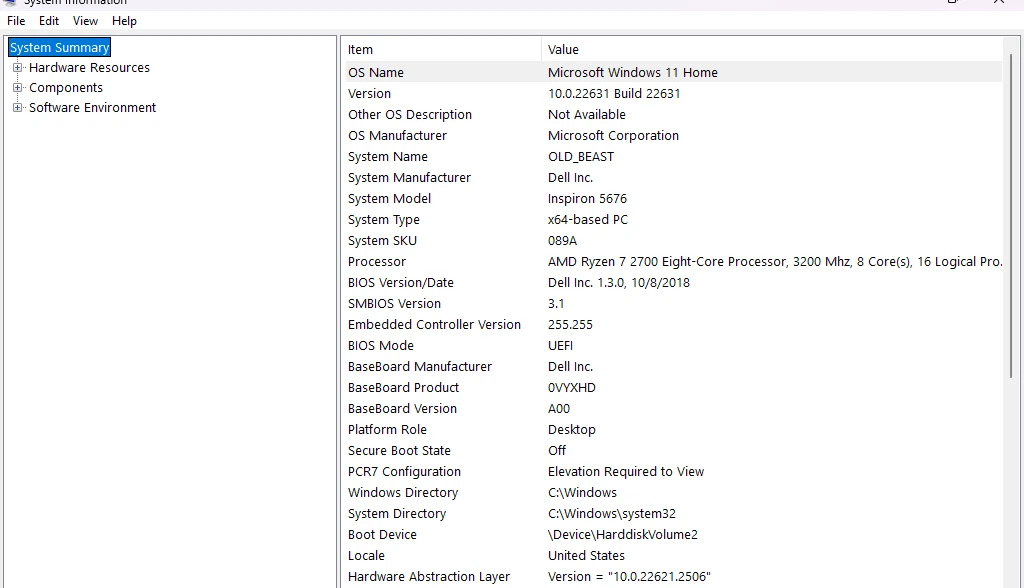Click the AMD Ryzen 7 2700 processor value
The width and height of the screenshot is (1024, 588).
pyautogui.click(x=775, y=261)
